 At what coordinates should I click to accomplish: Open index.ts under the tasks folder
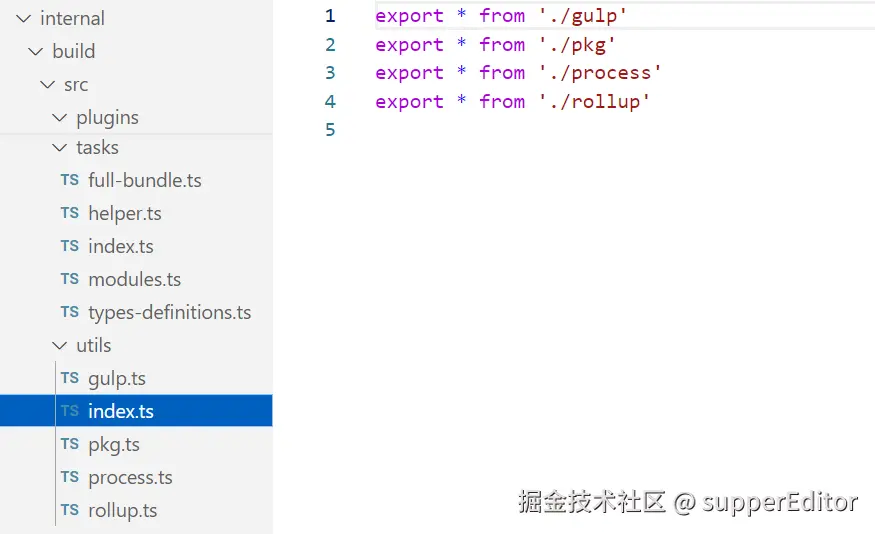point(120,246)
